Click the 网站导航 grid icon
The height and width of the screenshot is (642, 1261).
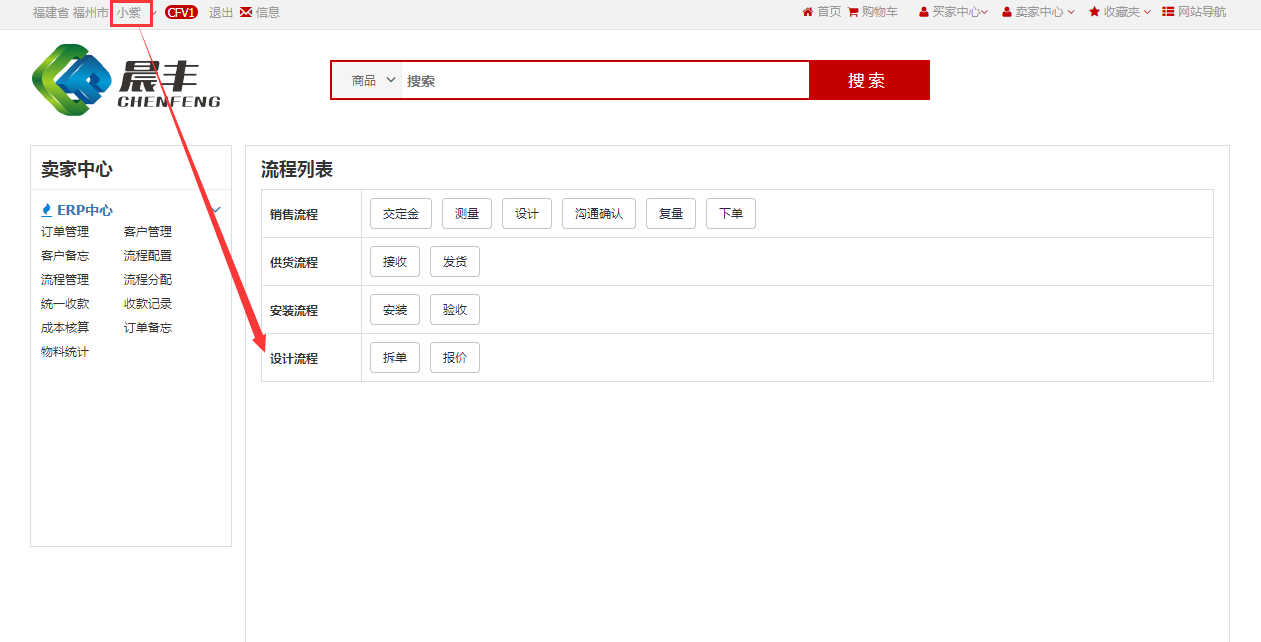coord(1168,12)
